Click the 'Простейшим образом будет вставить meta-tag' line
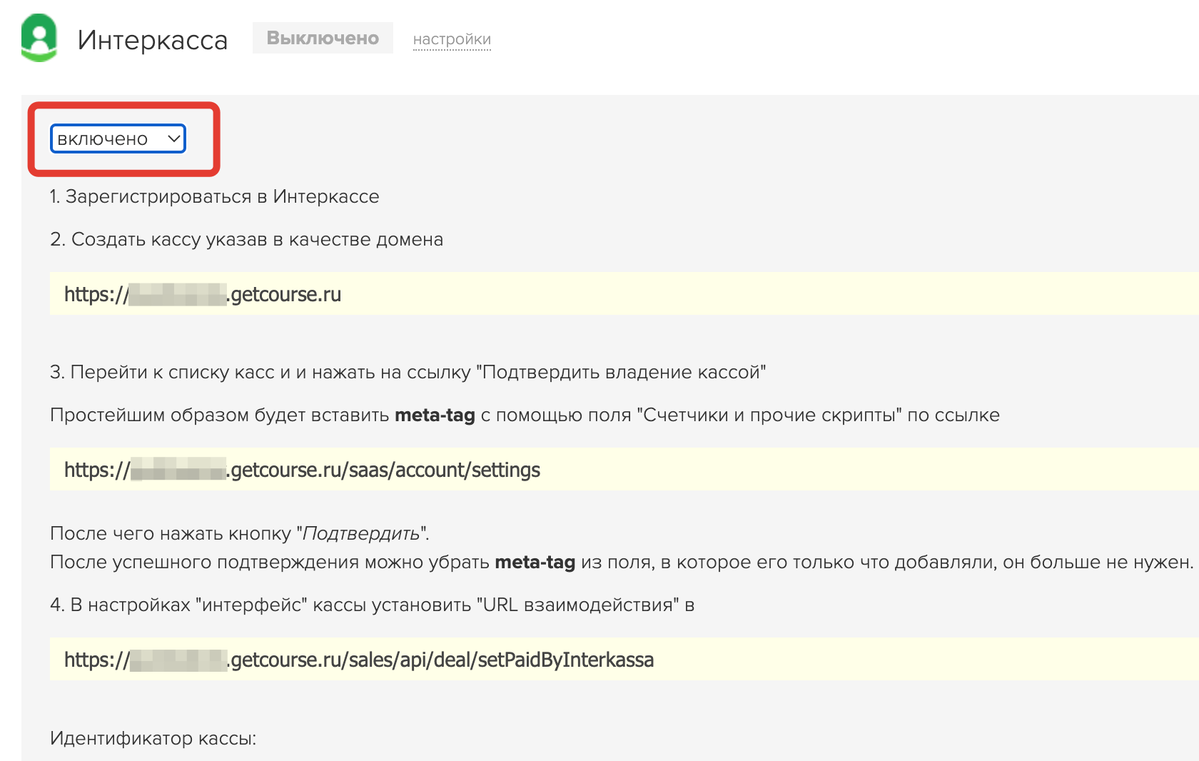 tap(525, 415)
